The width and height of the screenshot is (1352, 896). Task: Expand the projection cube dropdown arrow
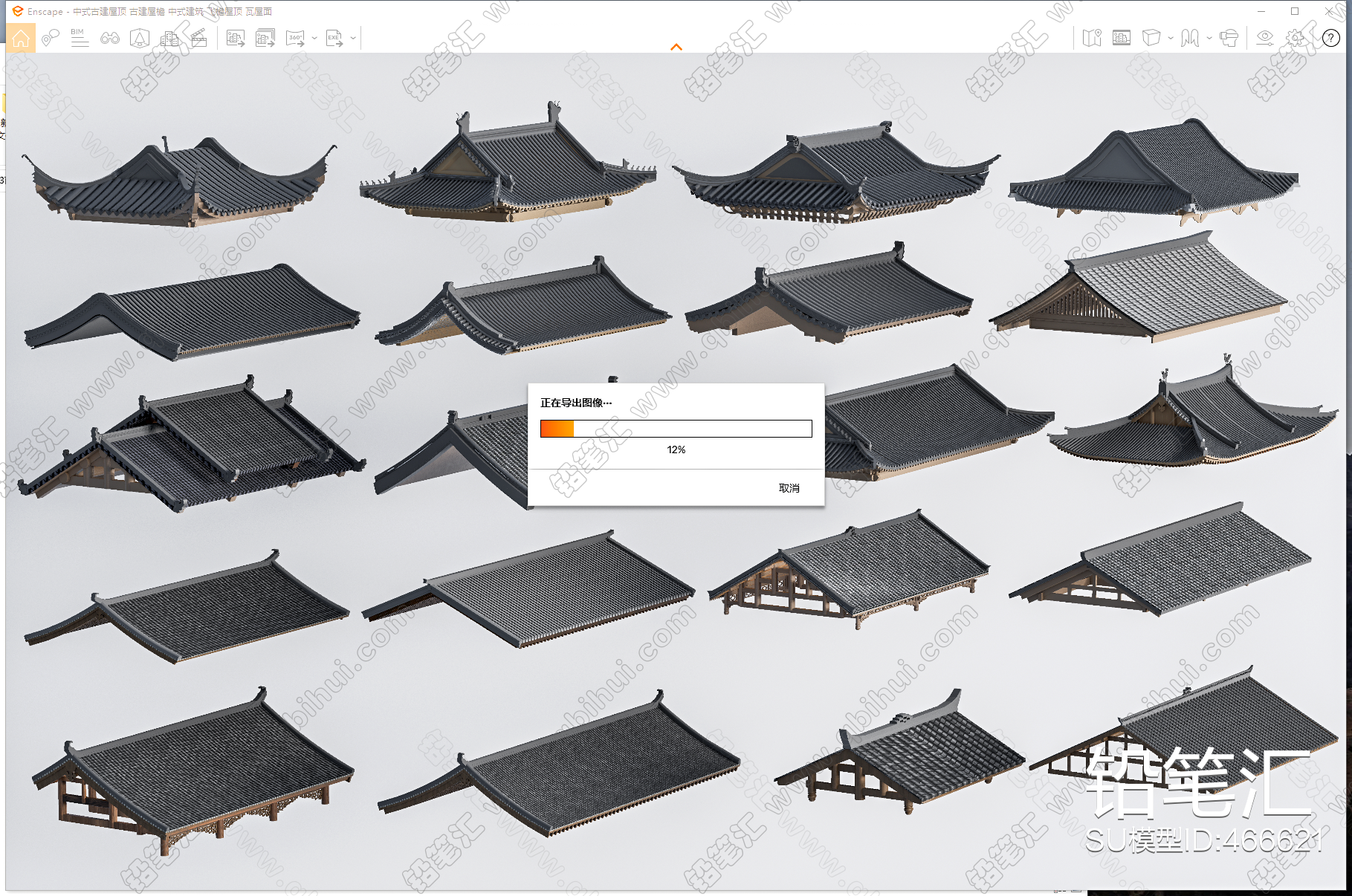tap(1171, 38)
